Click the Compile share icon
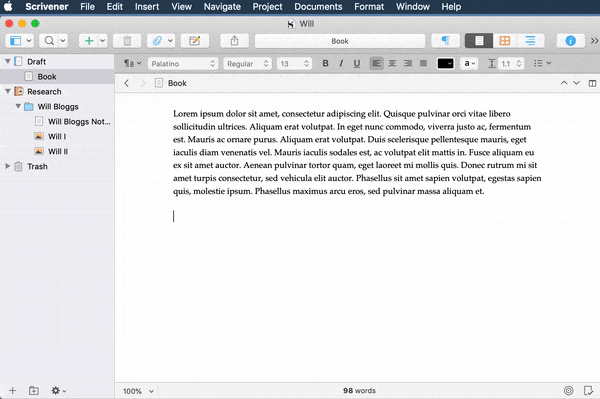Viewport: 600px width, 399px height. pyautogui.click(x=235, y=41)
